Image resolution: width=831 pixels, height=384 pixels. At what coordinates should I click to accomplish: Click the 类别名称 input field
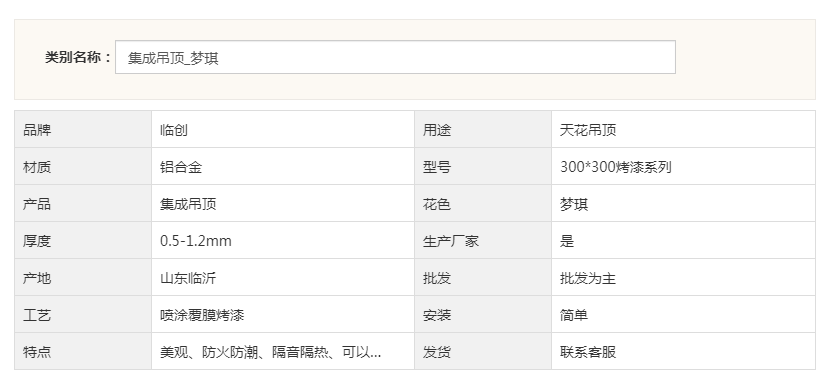coord(395,57)
